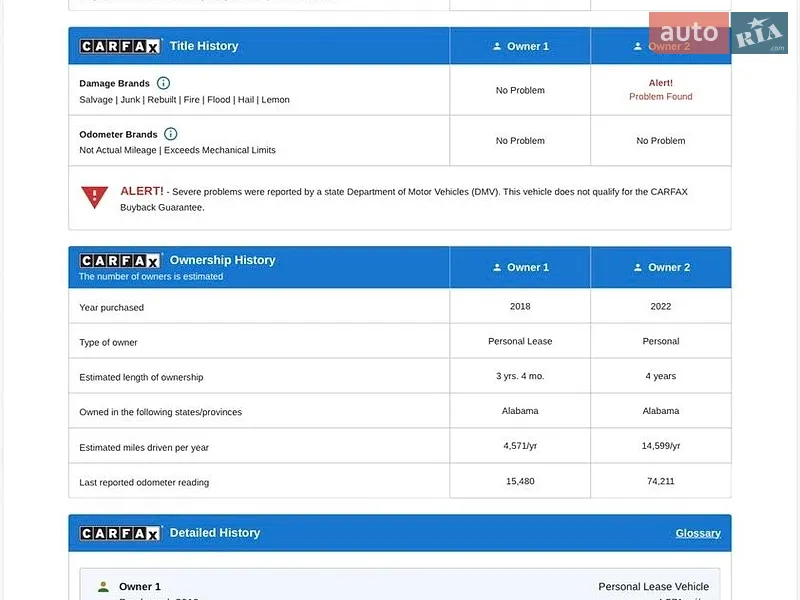Click the "Estimated length of ownership" row label
The width and height of the screenshot is (800, 600).
pyautogui.click(x=141, y=377)
